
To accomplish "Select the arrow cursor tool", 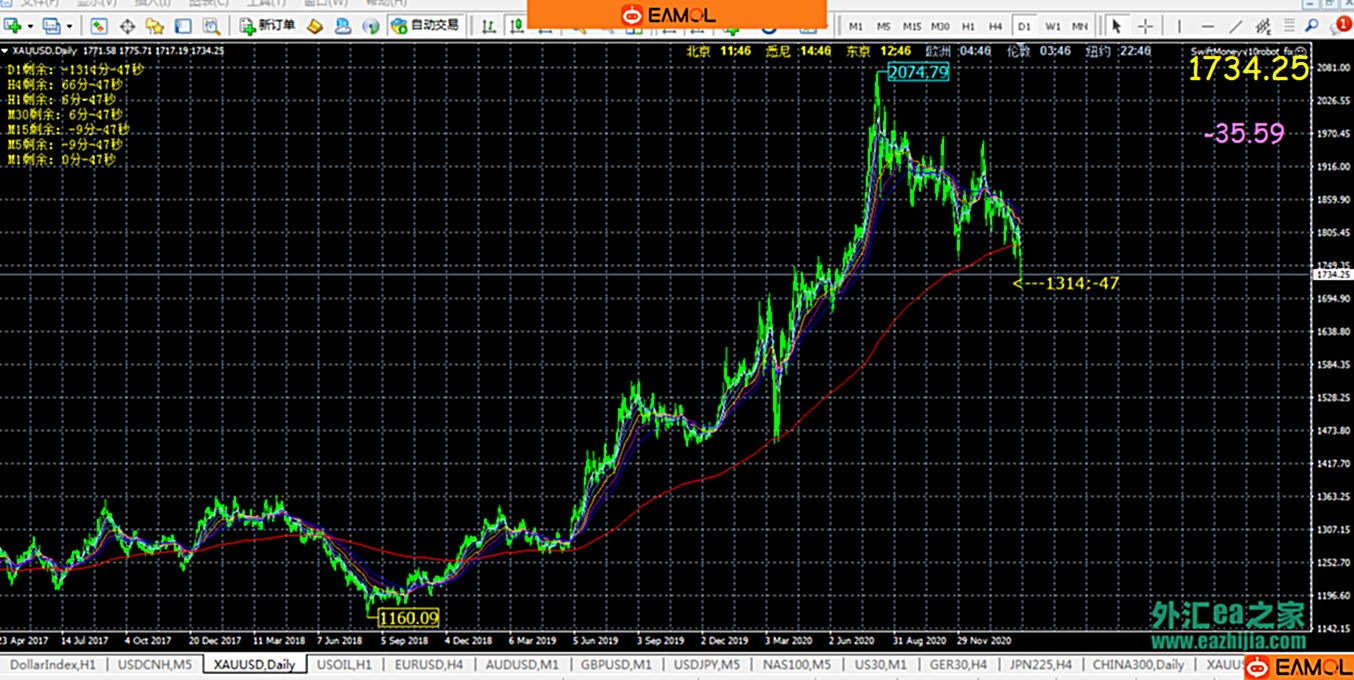I will point(1118,26).
